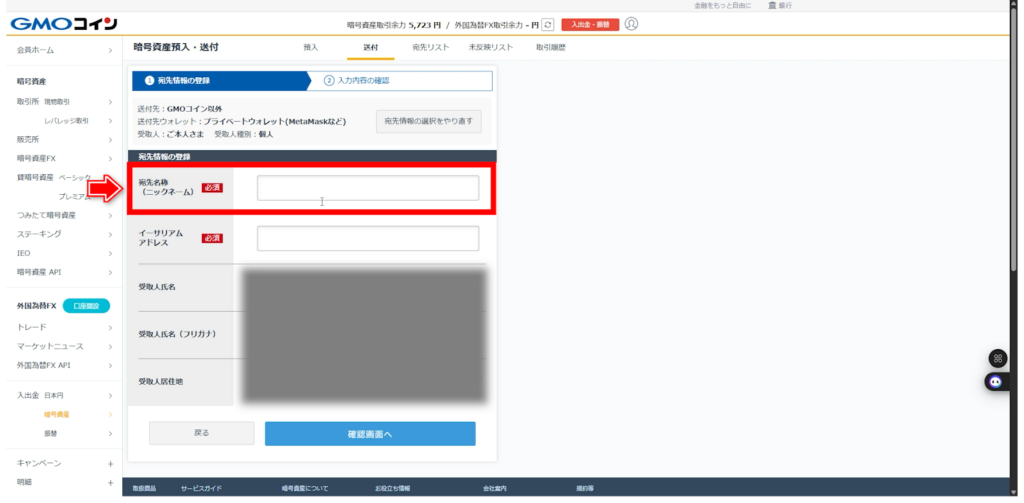Click the refresh balance icon
This screenshot has height=503, width=1024.
(x=547, y=24)
